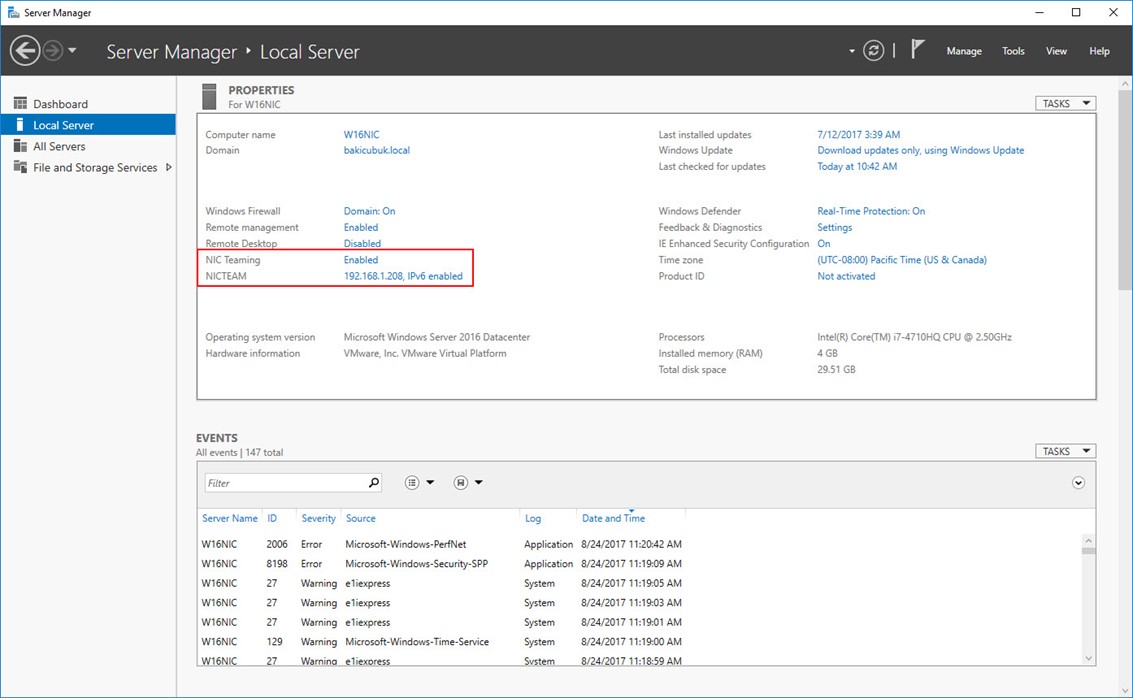This screenshot has height=698, width=1133.
Task: Open Feedback & Diagnostics Settings link
Action: 835,227
